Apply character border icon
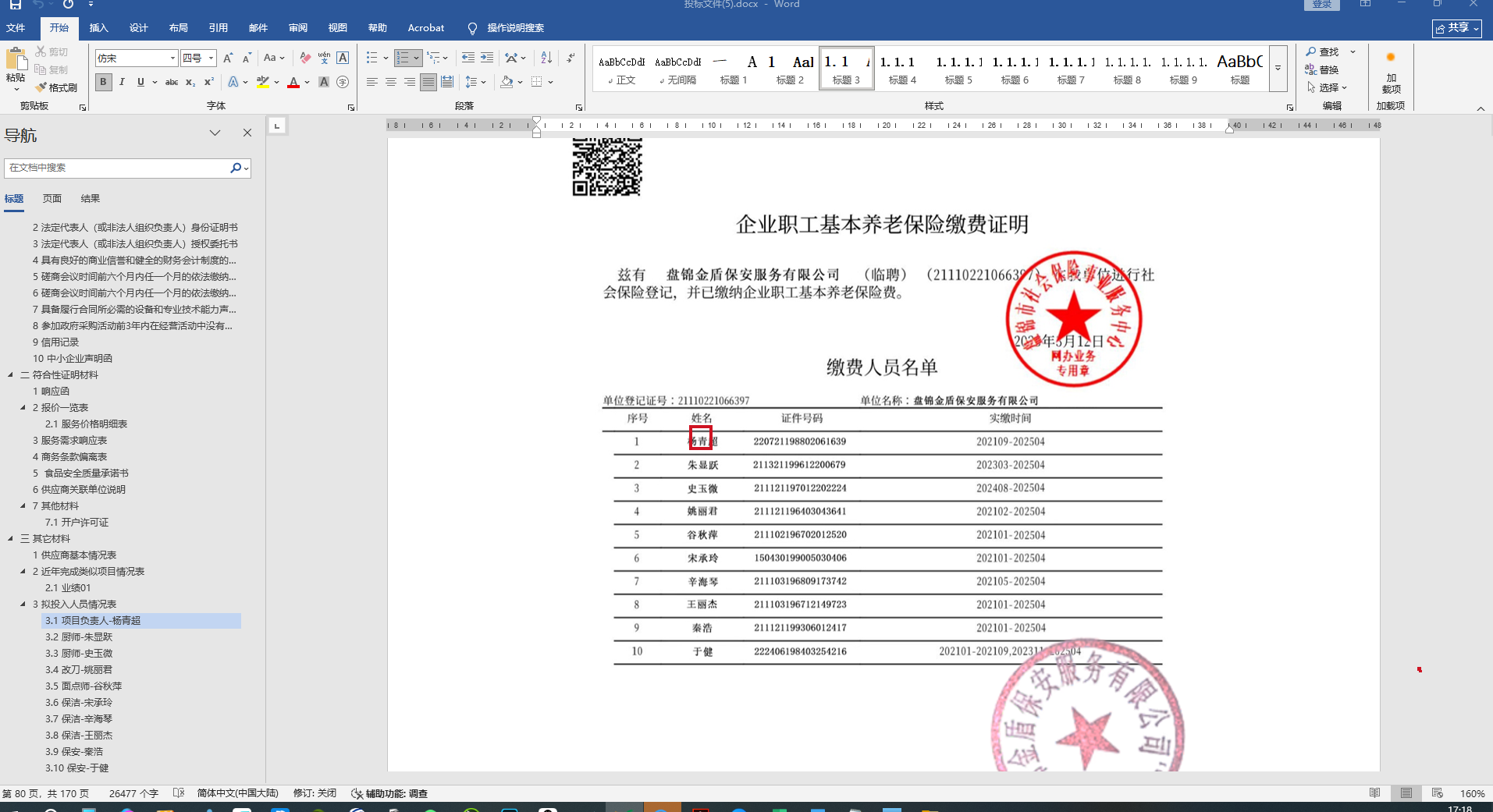 click(x=343, y=58)
